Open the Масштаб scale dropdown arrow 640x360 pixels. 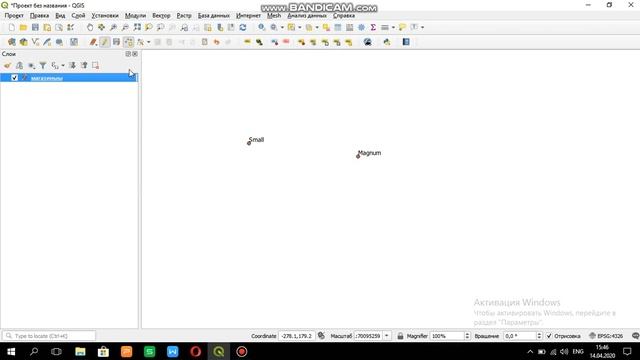(x=387, y=336)
